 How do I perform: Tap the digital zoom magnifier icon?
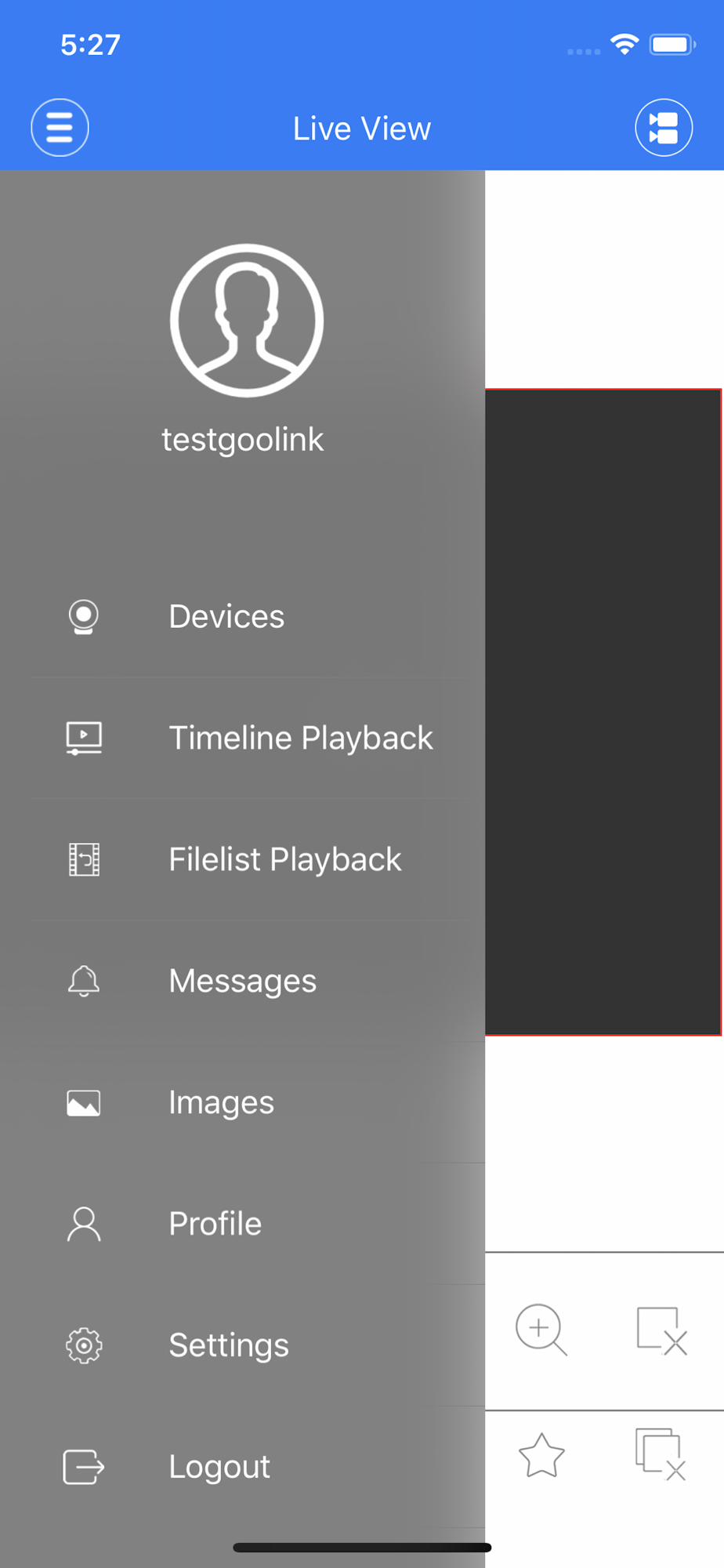541,1330
